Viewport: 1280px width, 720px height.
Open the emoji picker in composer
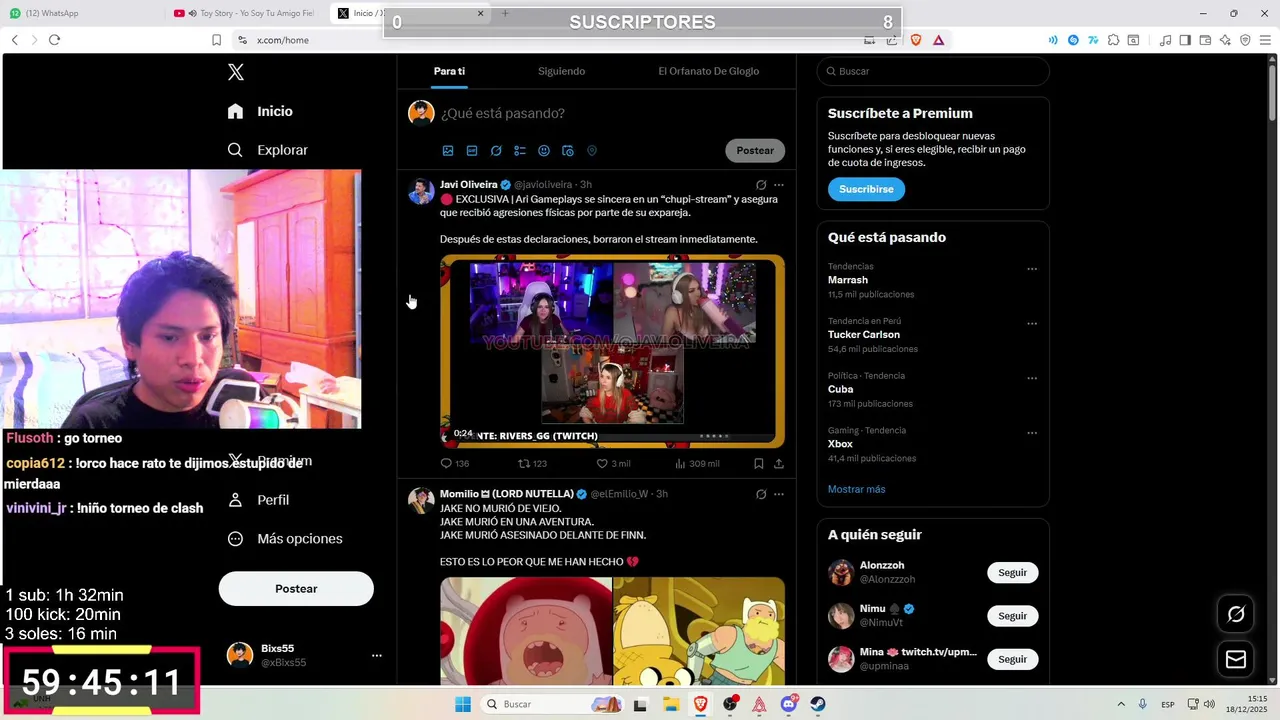(544, 151)
